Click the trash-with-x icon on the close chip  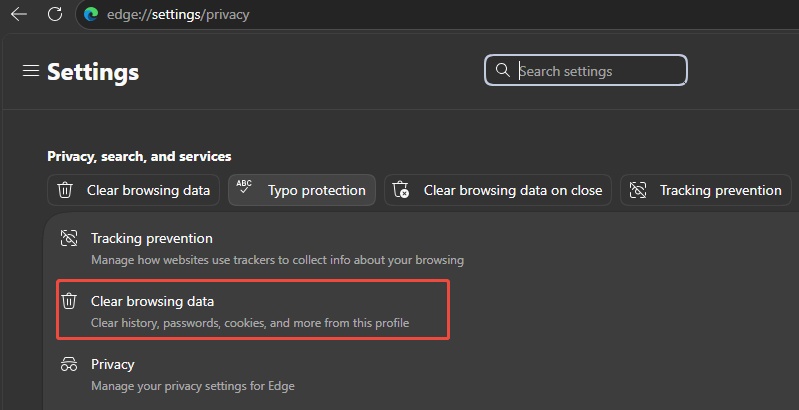[401, 189]
